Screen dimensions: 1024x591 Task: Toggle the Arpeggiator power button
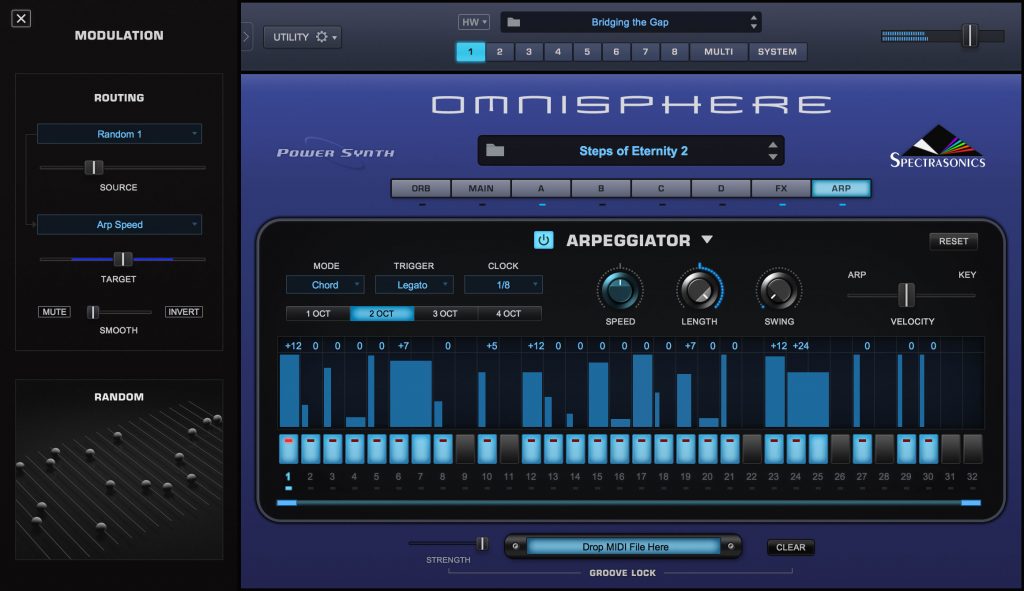[x=543, y=240]
